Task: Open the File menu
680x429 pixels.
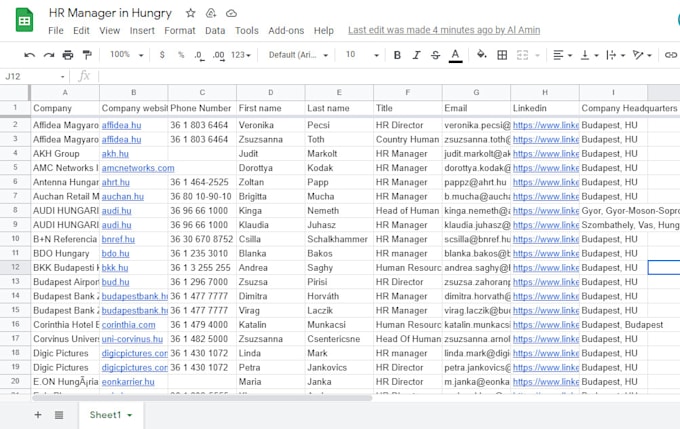Action: point(56,30)
